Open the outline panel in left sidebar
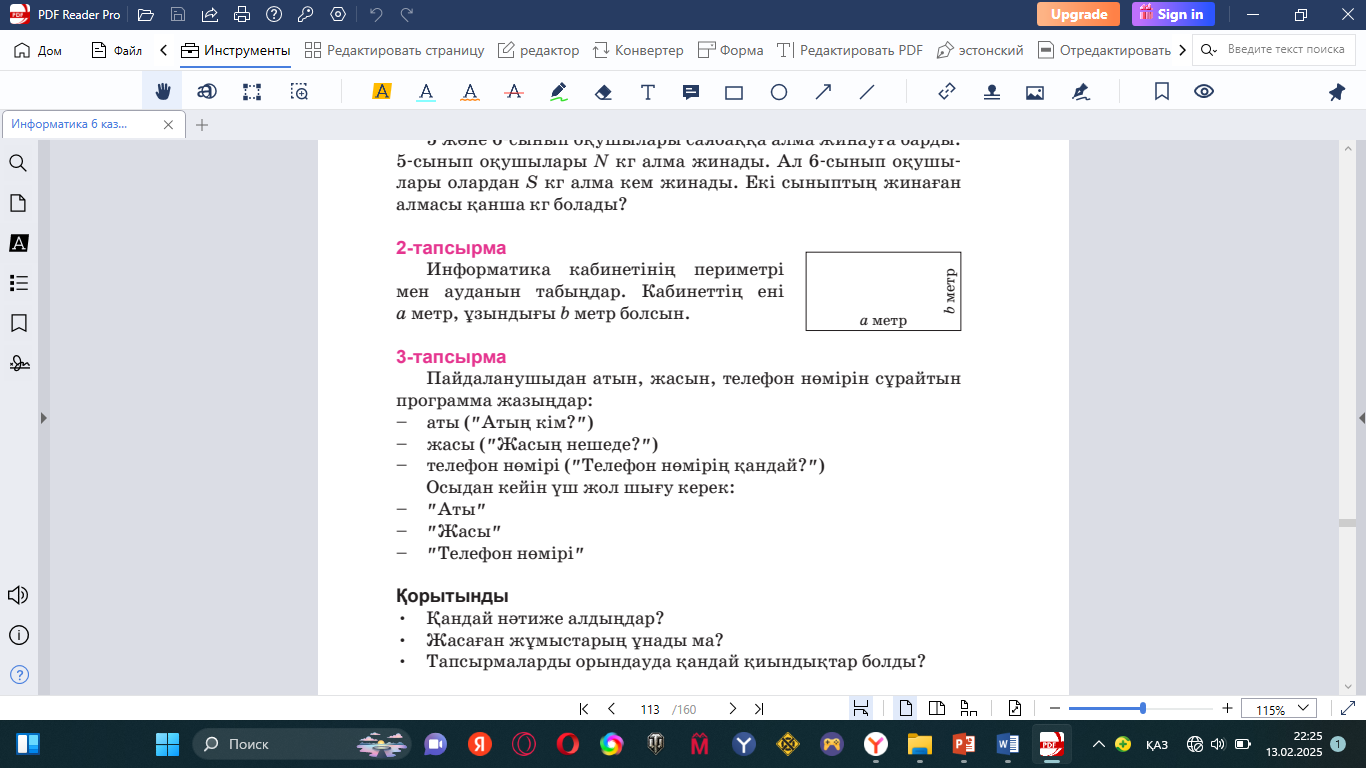 pyautogui.click(x=18, y=283)
